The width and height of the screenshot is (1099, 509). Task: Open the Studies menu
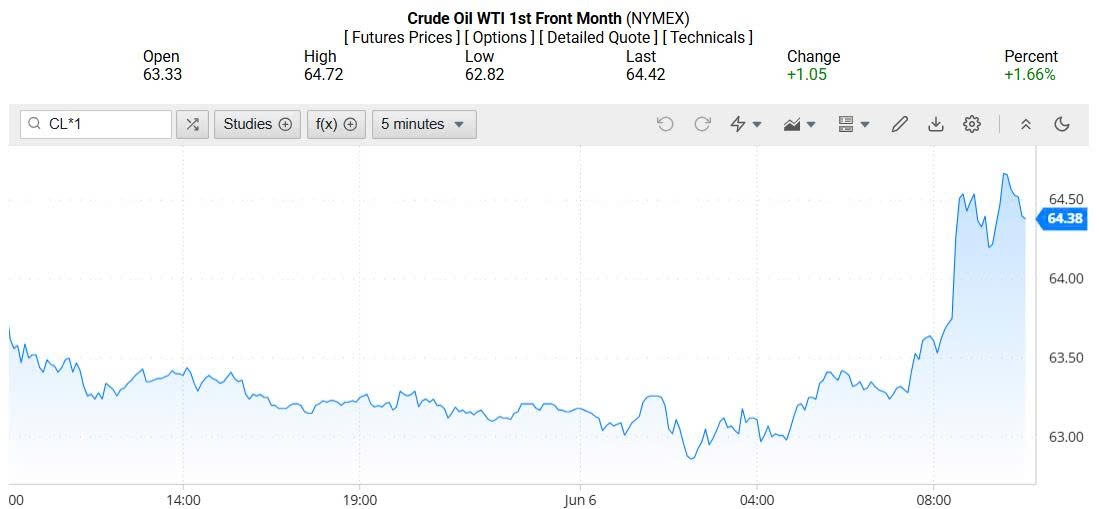click(257, 124)
